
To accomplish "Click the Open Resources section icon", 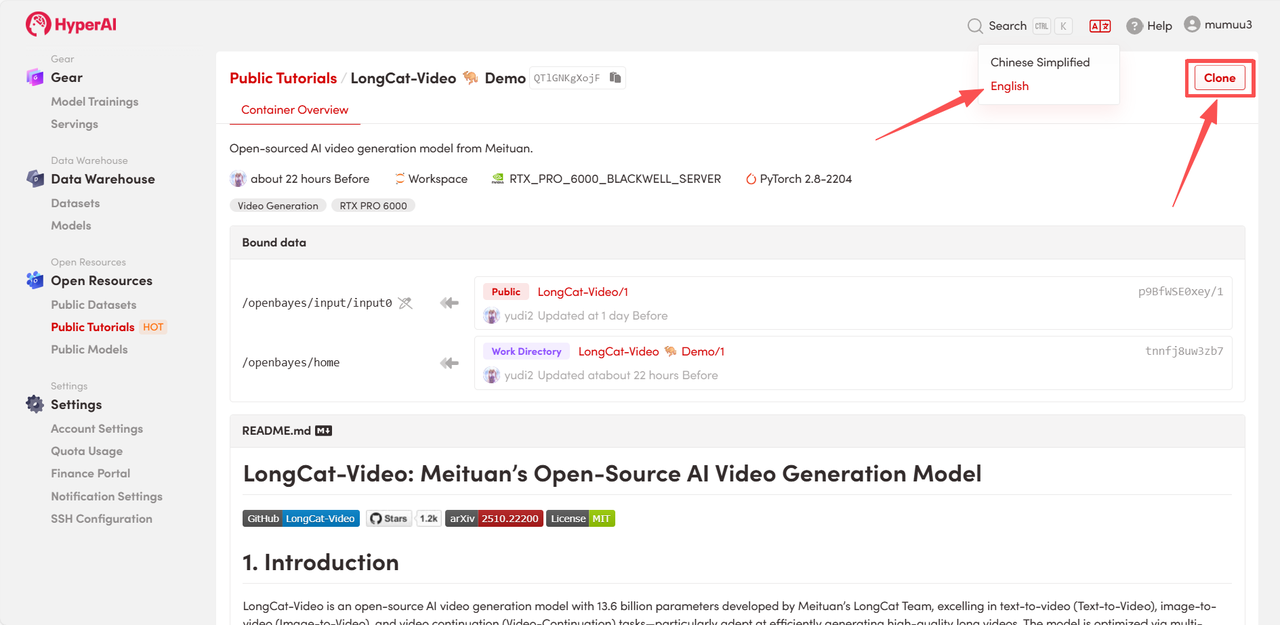I will tap(35, 281).
